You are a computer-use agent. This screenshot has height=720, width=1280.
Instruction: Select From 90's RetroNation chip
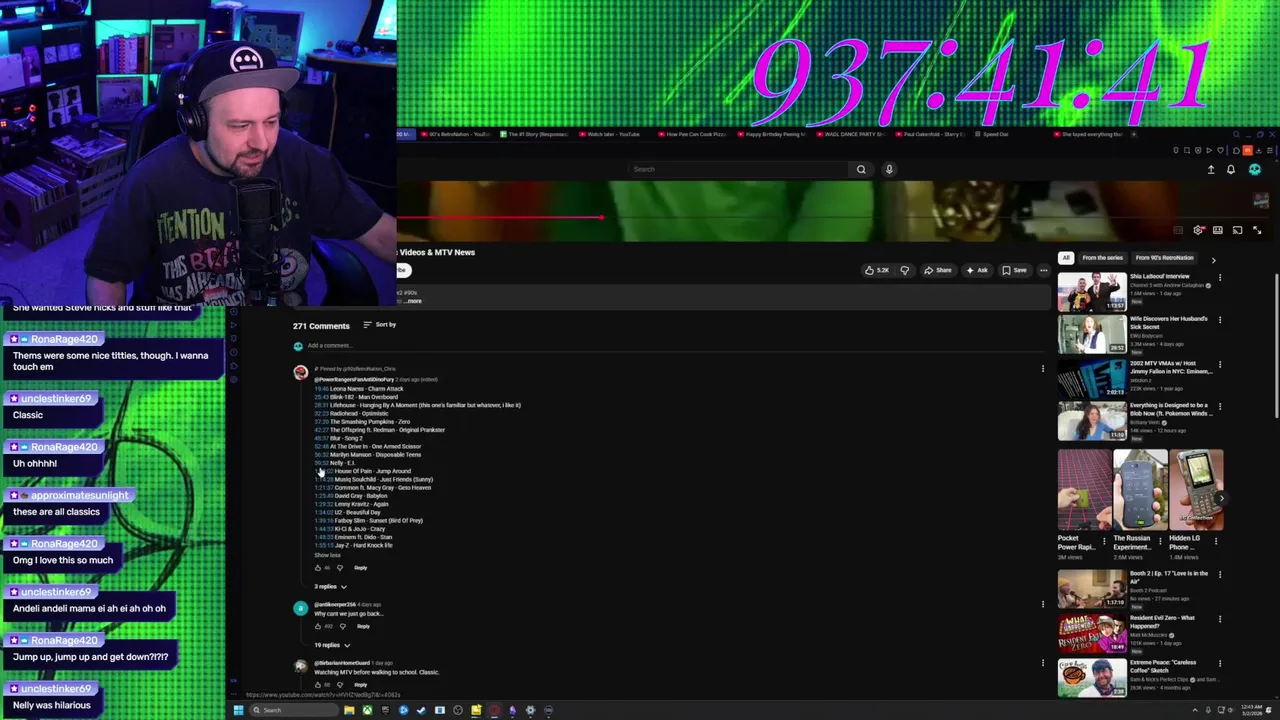1164,258
